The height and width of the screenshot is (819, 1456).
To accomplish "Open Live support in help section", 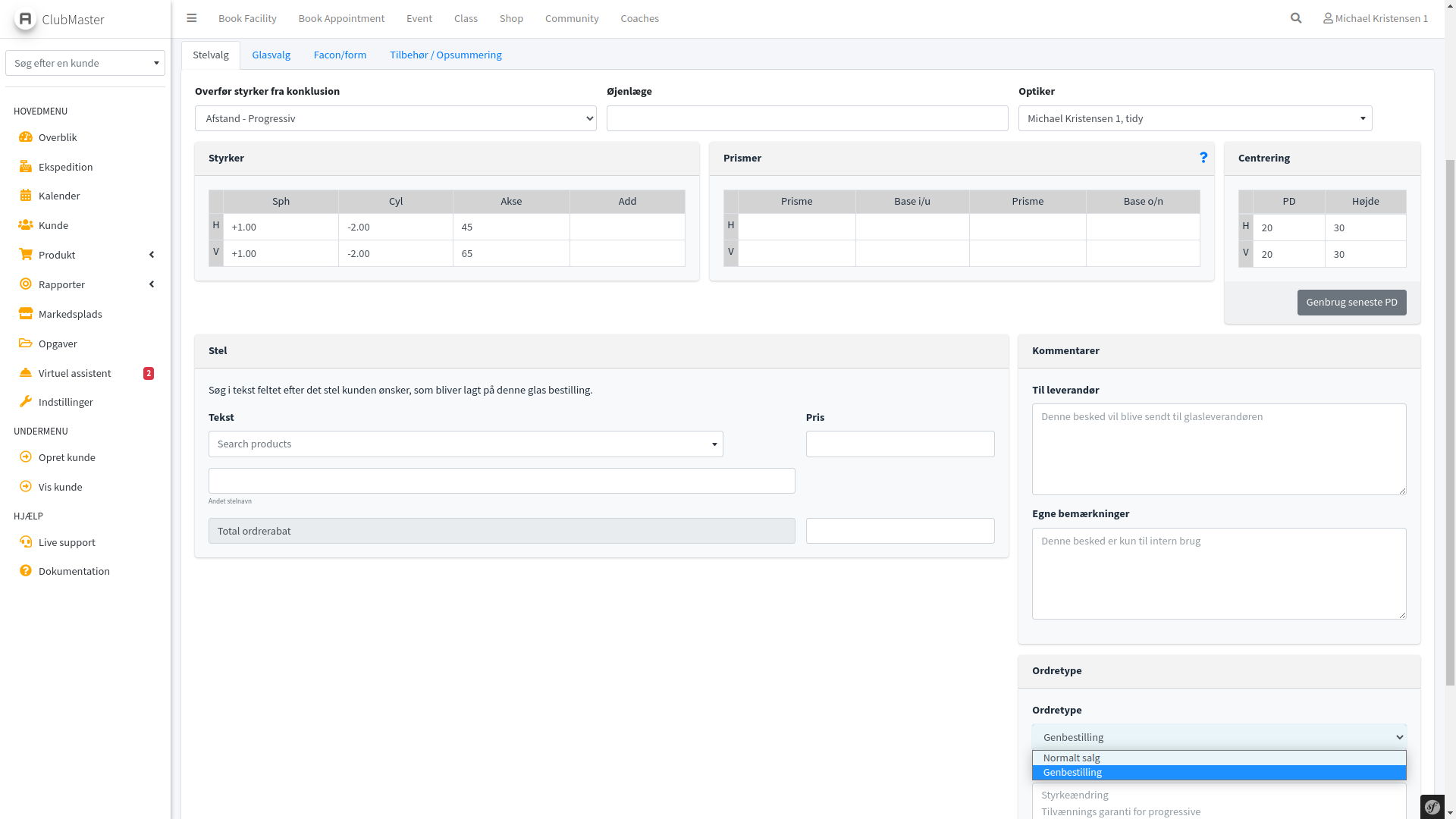I will pyautogui.click(x=67, y=542).
